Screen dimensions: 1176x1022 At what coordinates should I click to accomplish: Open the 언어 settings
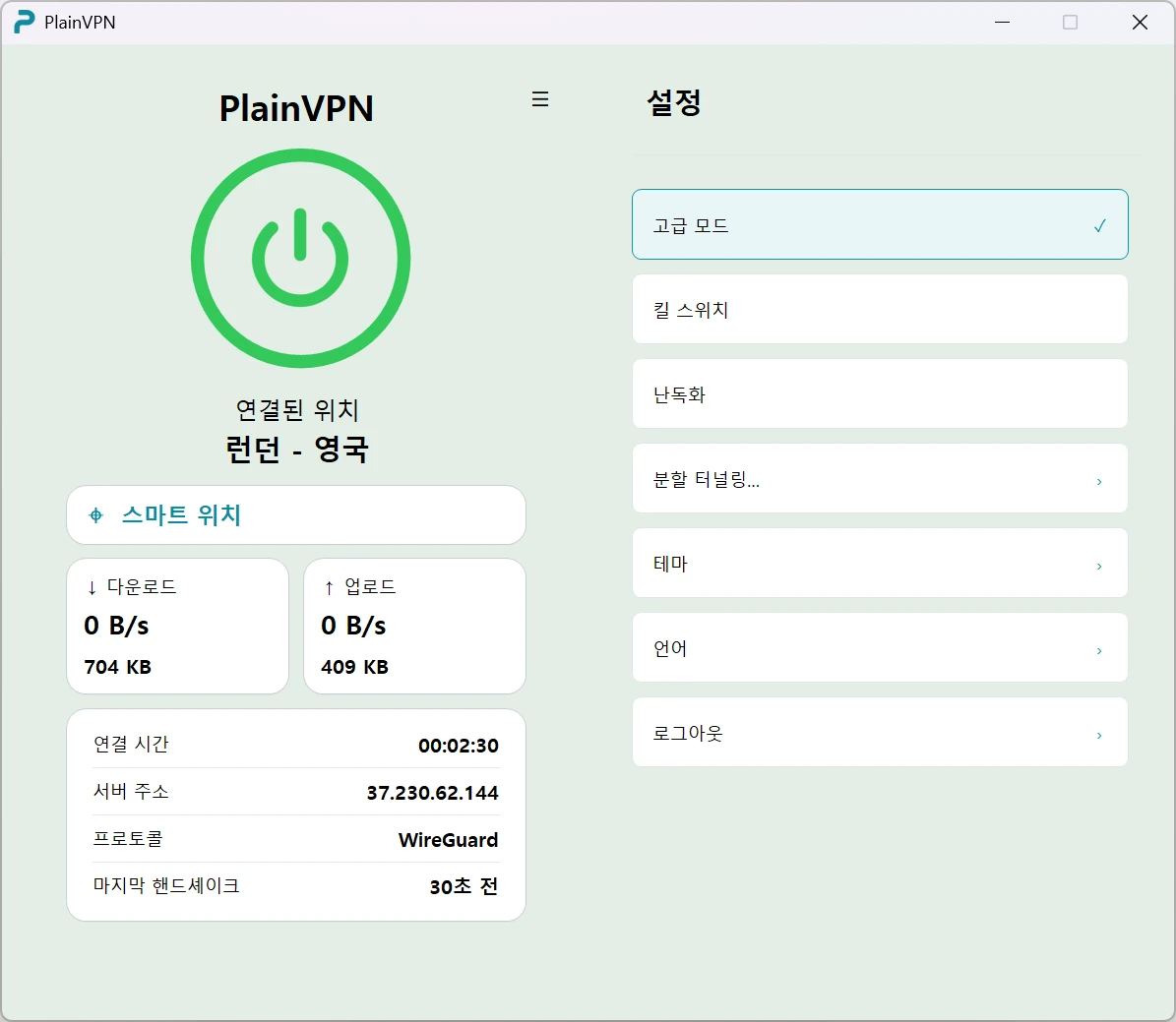[880, 648]
